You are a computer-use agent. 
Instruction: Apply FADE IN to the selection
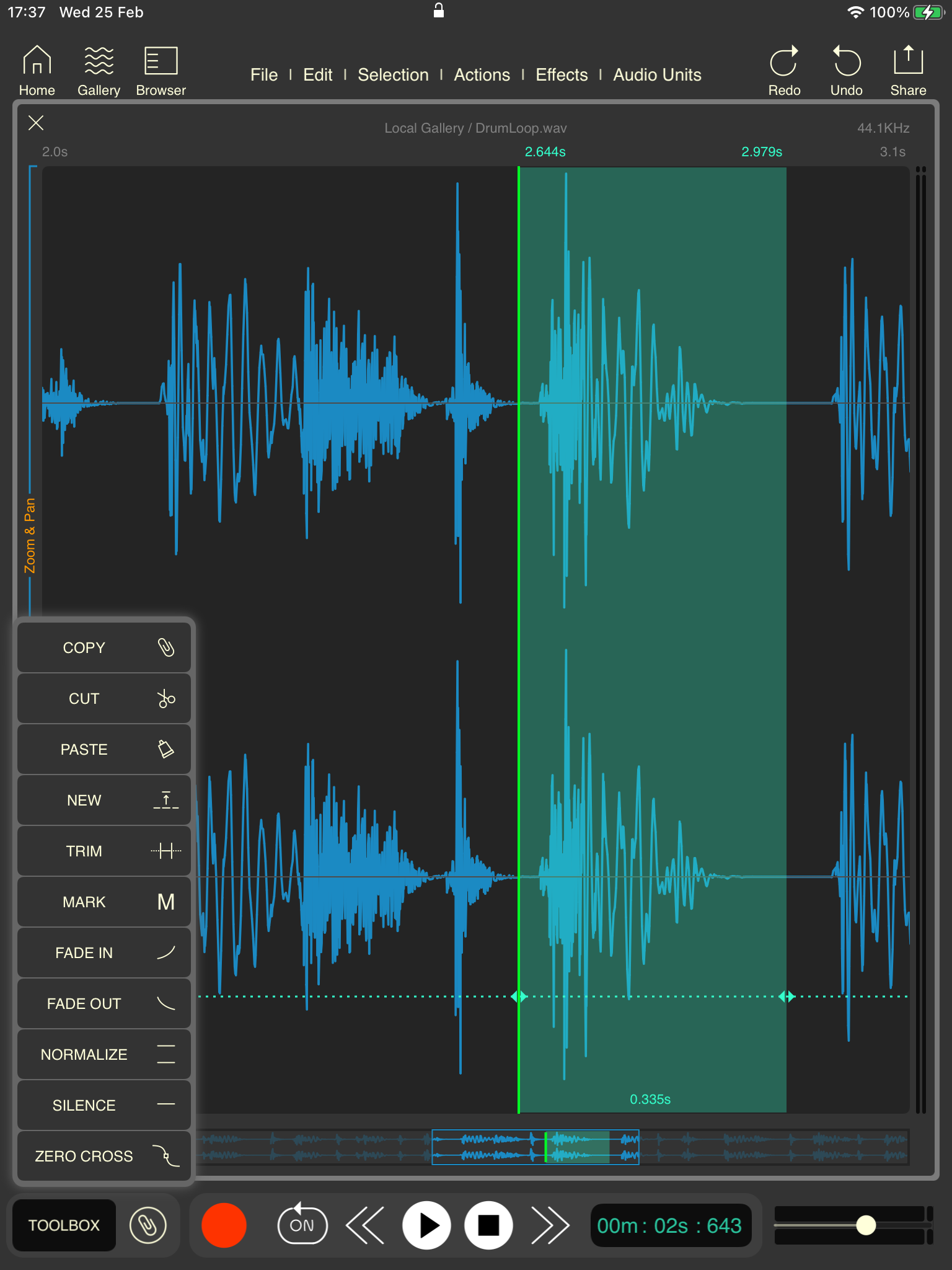(x=104, y=952)
